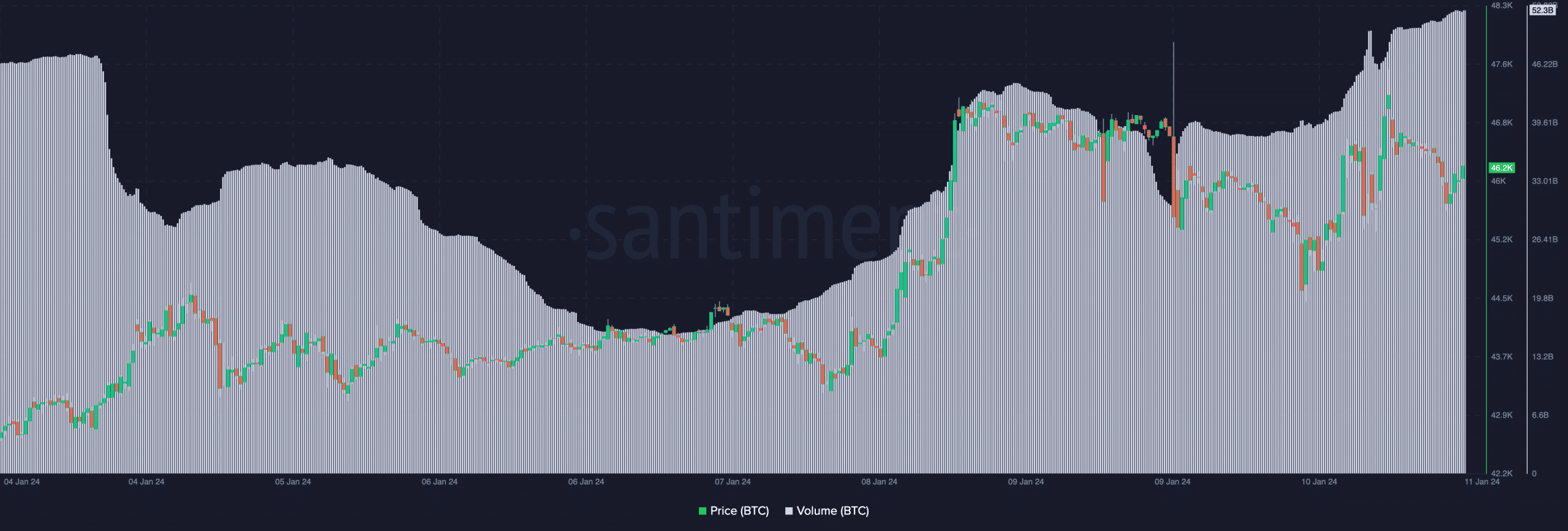Click the 47.6K price axis label
1568x531 pixels.
pyautogui.click(x=1502, y=64)
